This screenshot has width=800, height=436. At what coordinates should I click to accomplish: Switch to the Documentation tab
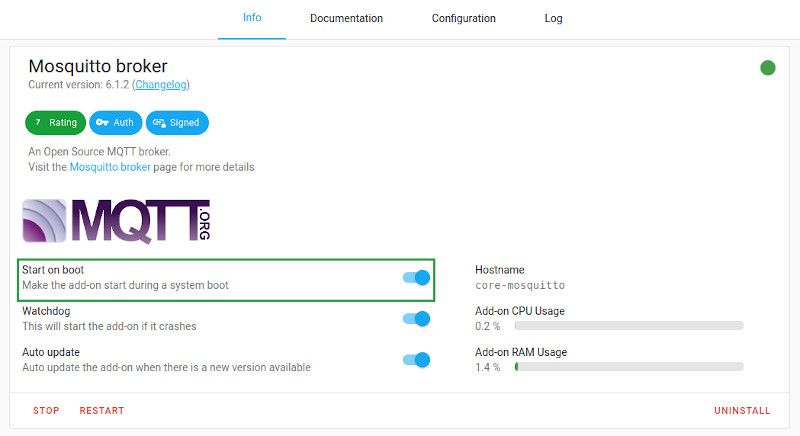(346, 18)
